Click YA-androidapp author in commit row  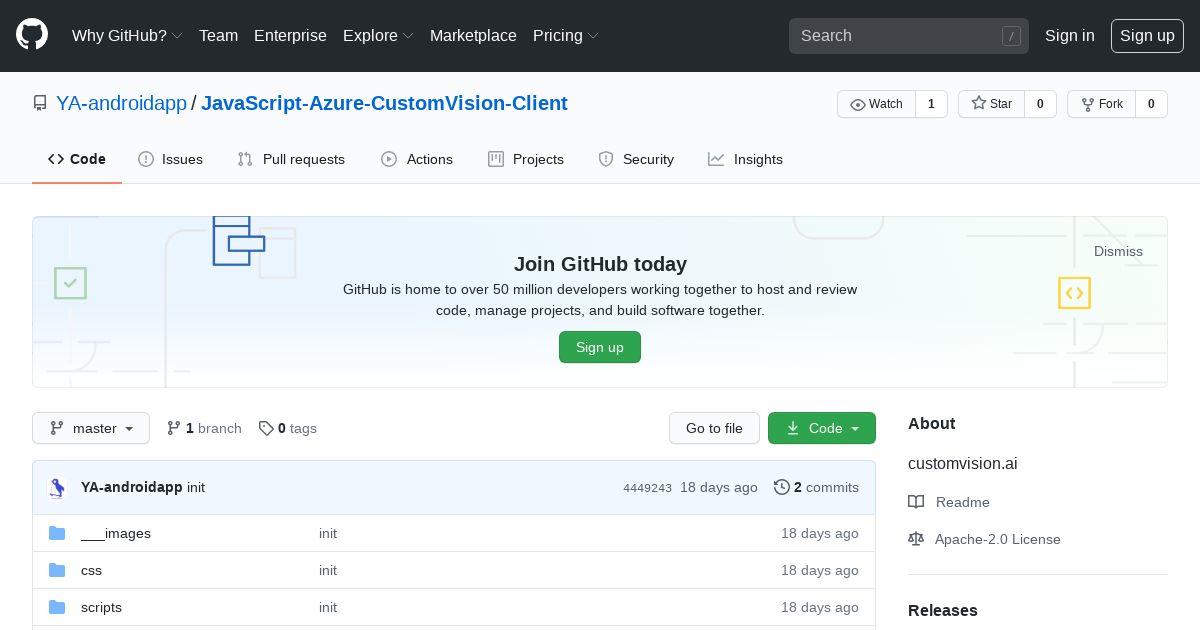[131, 487]
